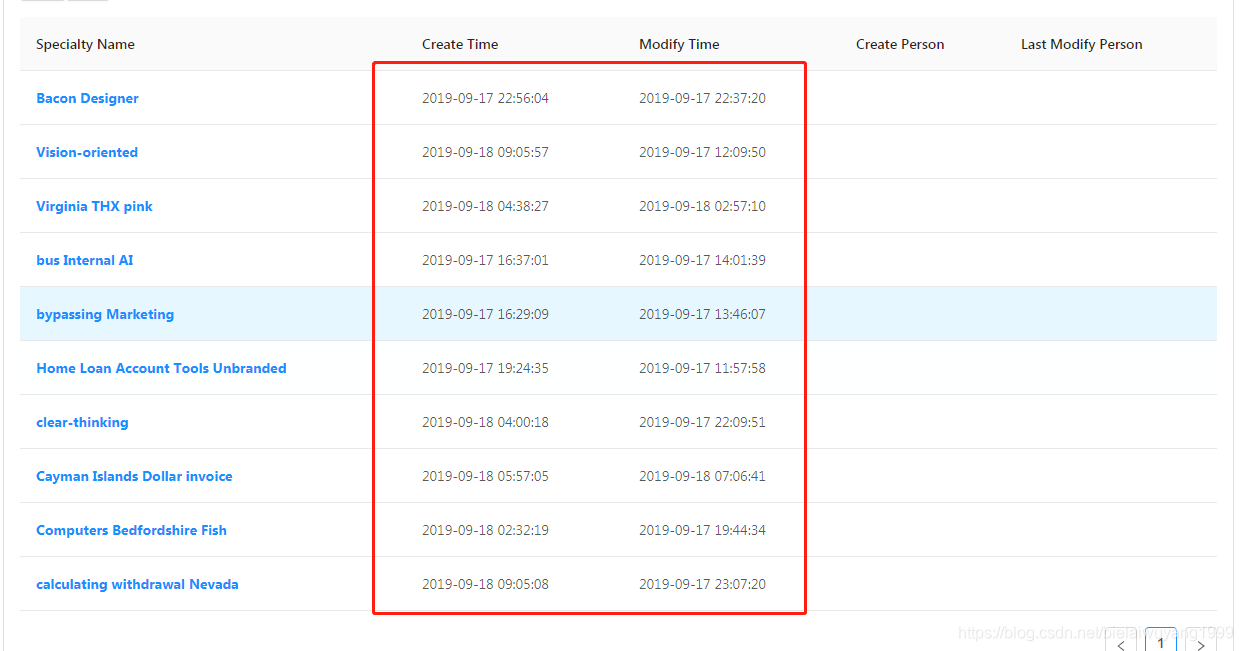This screenshot has height=651, width=1243.
Task: Open the Virginia THX pink link
Action: (94, 206)
